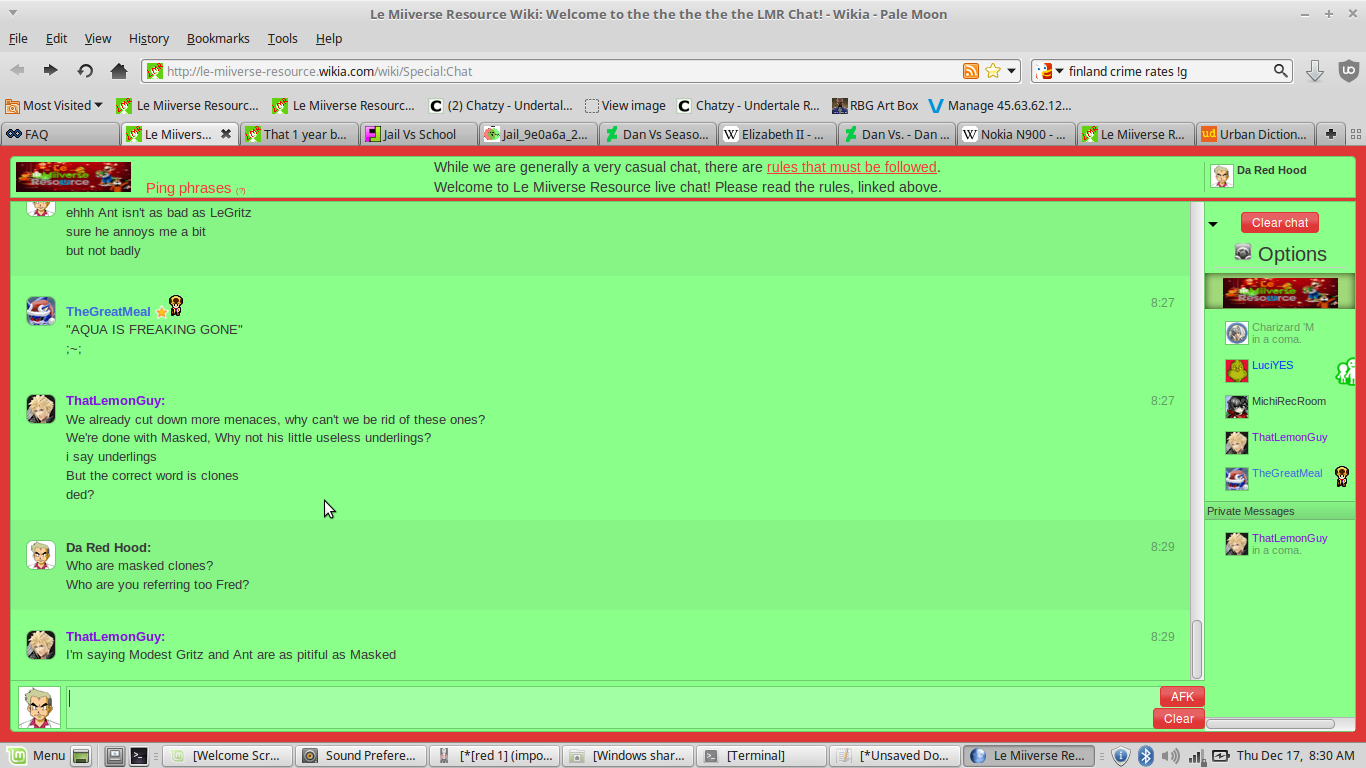Open the Edit menu
This screenshot has width=1366, height=768.
point(56,38)
